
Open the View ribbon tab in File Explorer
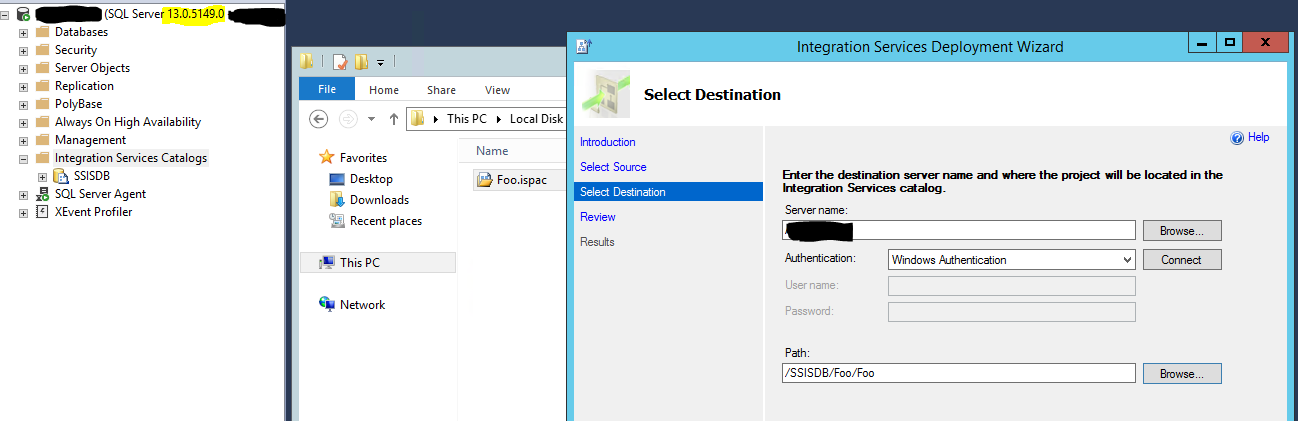[x=497, y=90]
